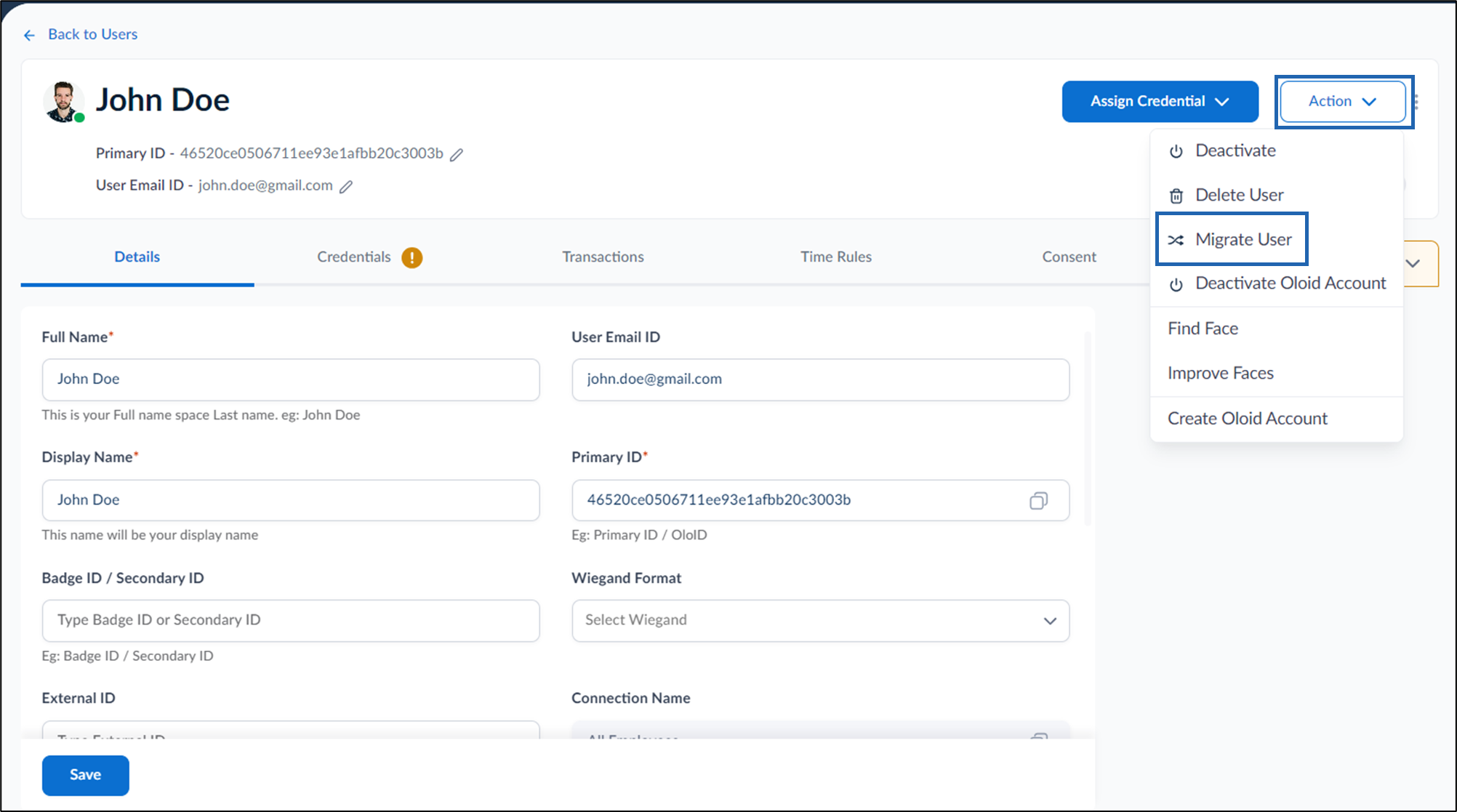Choose Improve Faces menu item

click(x=1276, y=373)
